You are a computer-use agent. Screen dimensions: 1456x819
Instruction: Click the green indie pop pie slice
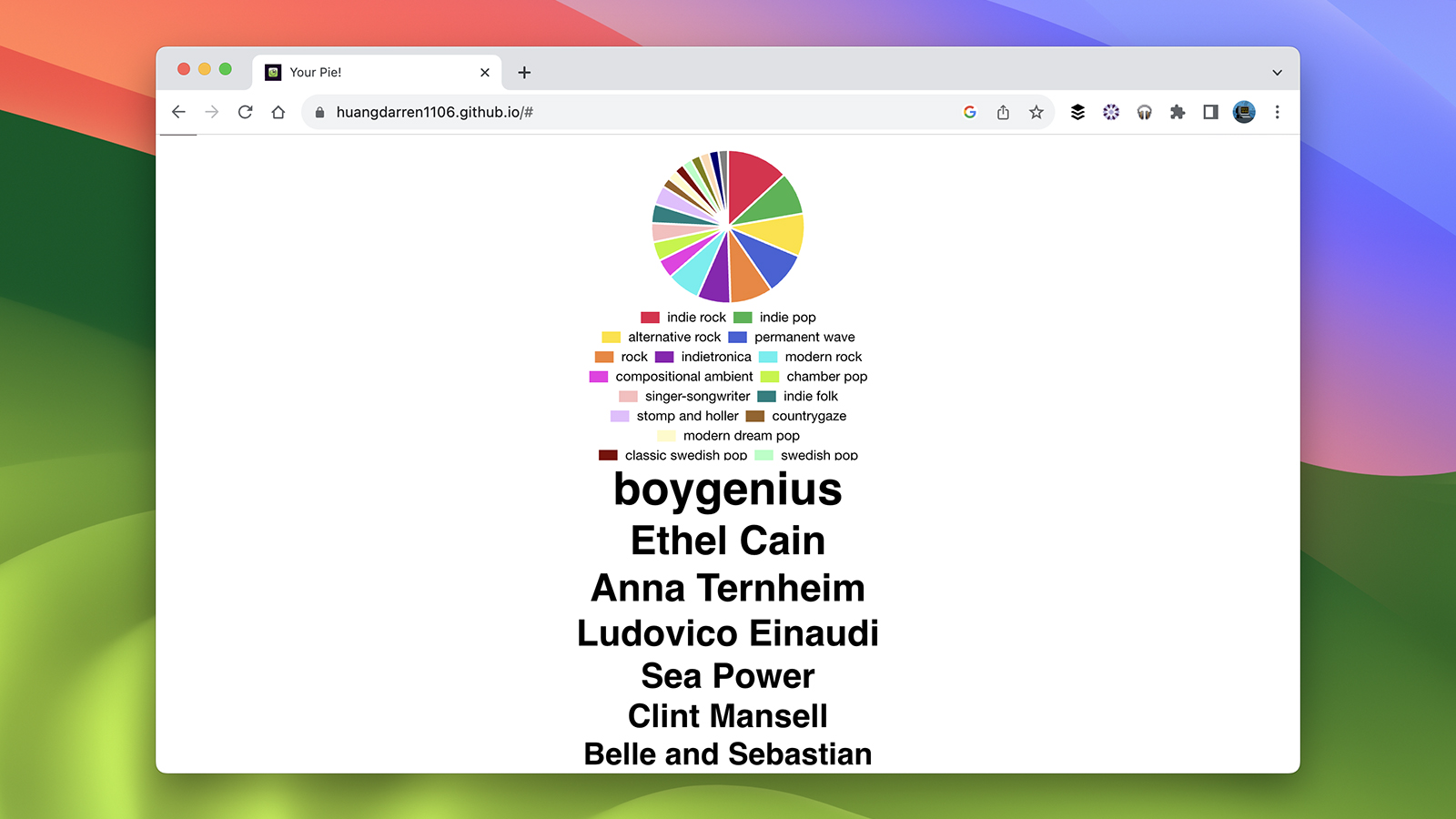click(775, 202)
